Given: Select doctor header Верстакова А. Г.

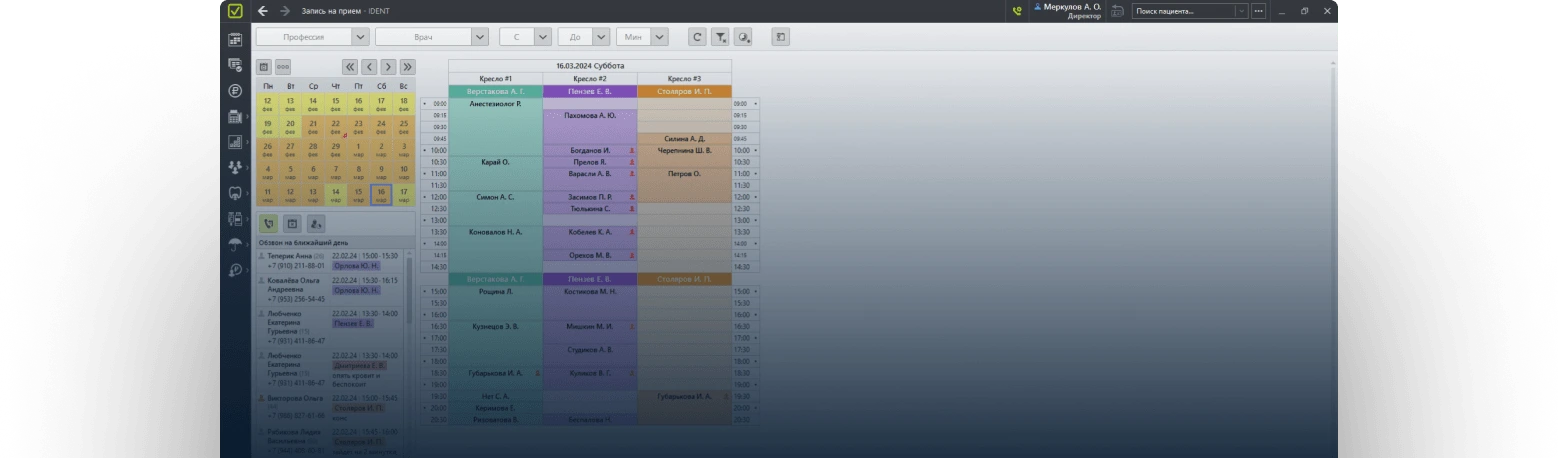Looking at the screenshot, I should click(x=495, y=91).
